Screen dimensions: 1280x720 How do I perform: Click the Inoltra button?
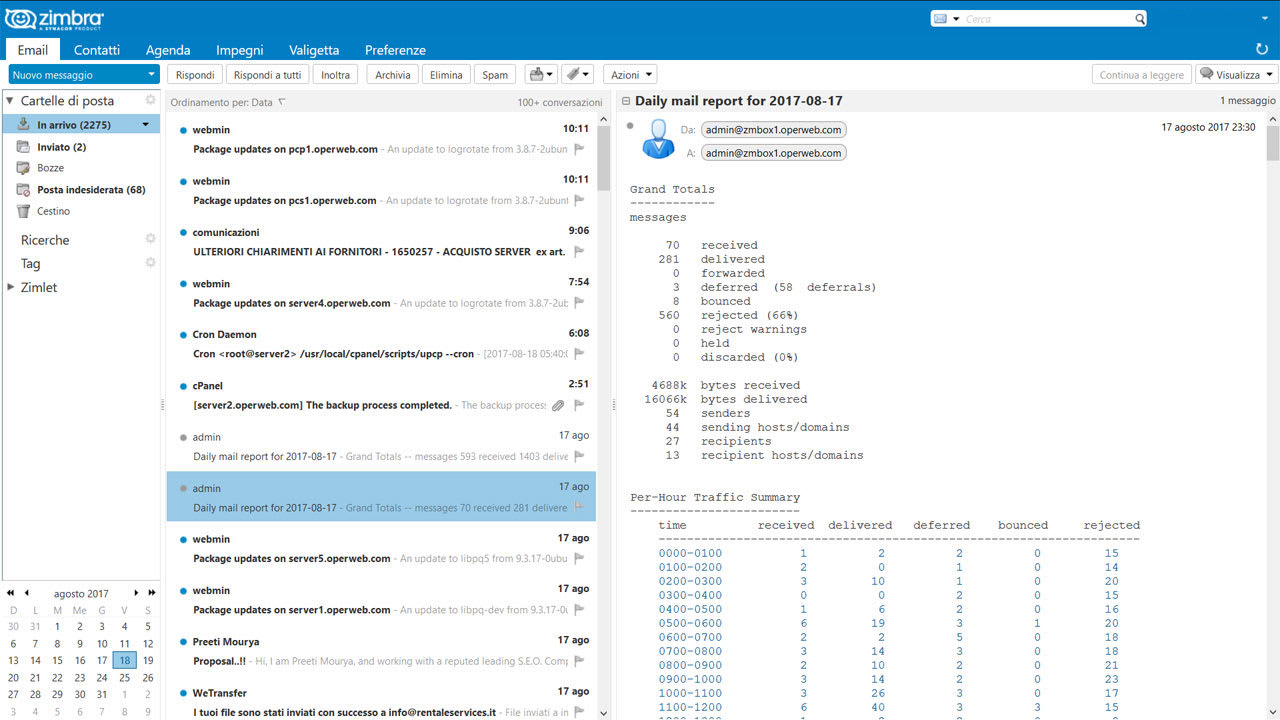(x=336, y=75)
